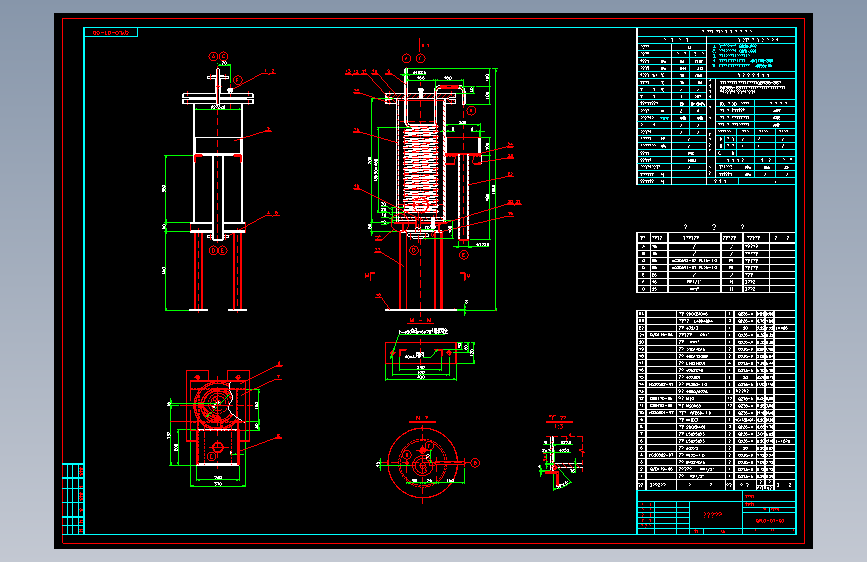867x562 pixels.
Task: Select the M-N bracket section detail
Action: tap(429, 351)
